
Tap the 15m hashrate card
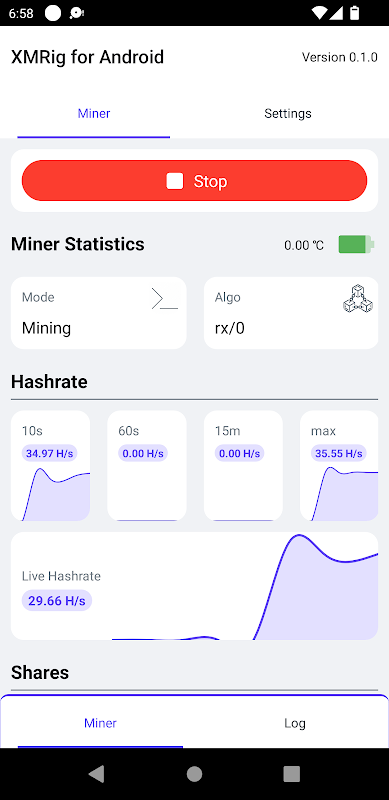click(x=244, y=466)
